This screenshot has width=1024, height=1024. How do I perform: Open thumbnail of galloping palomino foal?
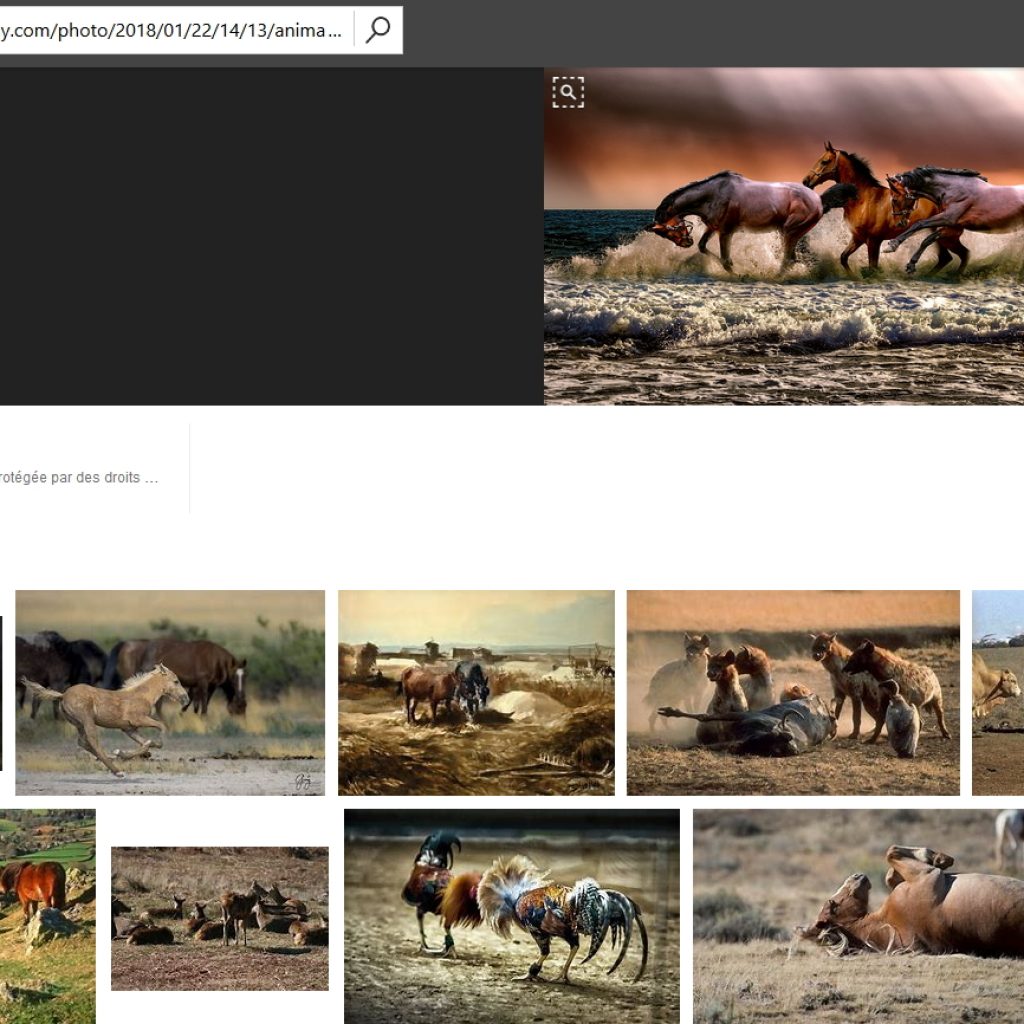click(x=170, y=692)
